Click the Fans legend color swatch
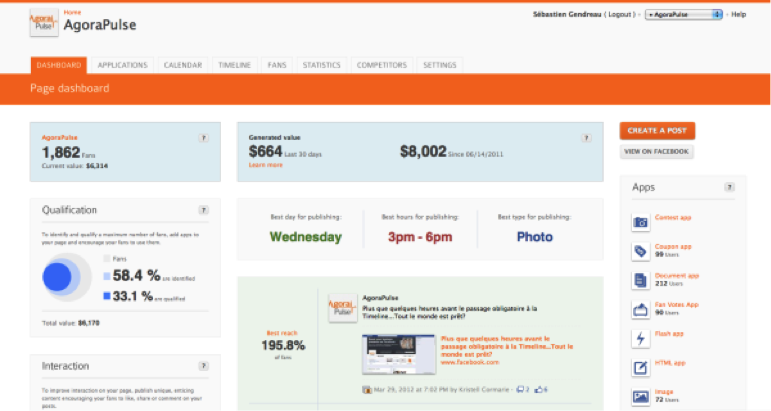Image resolution: width=771 pixels, height=411 pixels. pyautogui.click(x=107, y=259)
